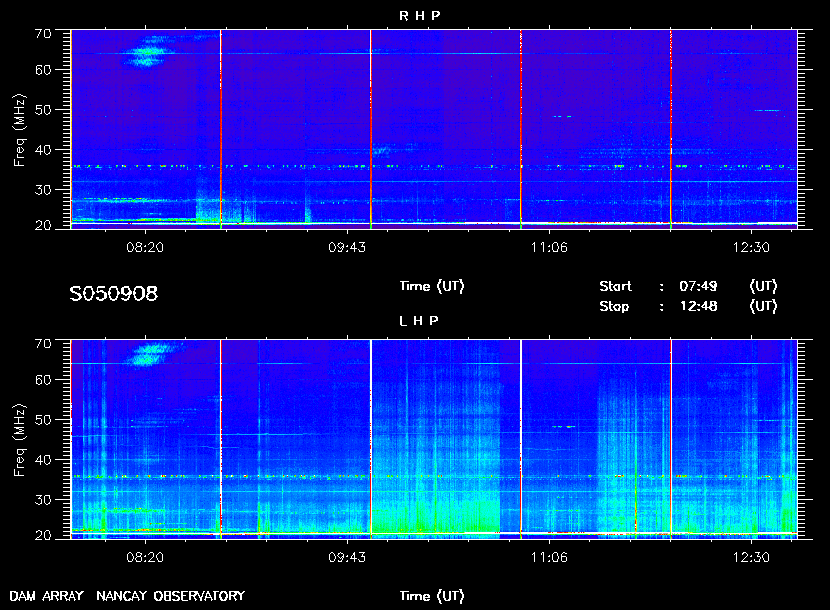The height and width of the screenshot is (610, 830).
Task: Click the 08:20 tick label under RHP plot
Action: click(145, 247)
